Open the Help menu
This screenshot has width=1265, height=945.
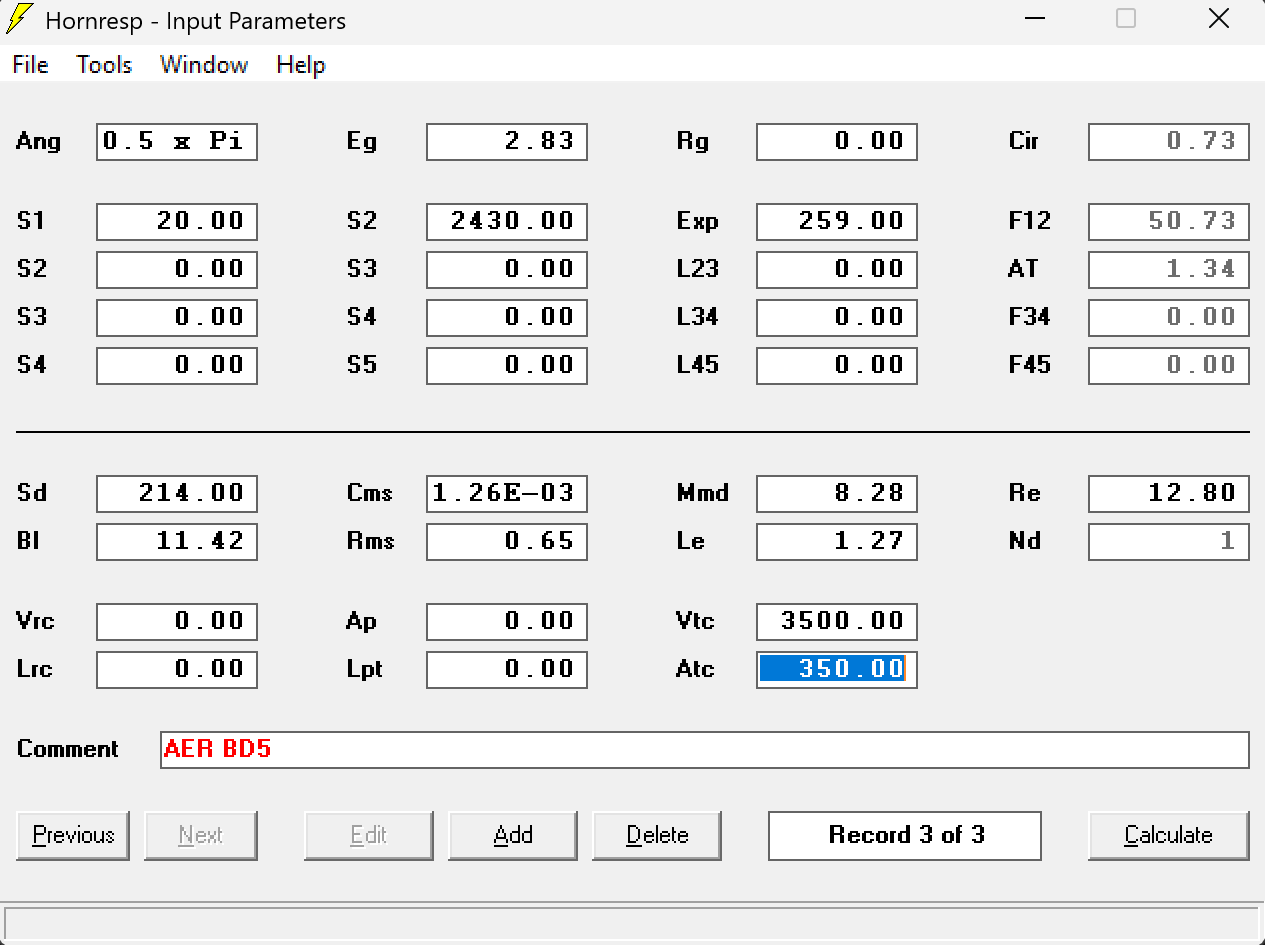click(301, 65)
